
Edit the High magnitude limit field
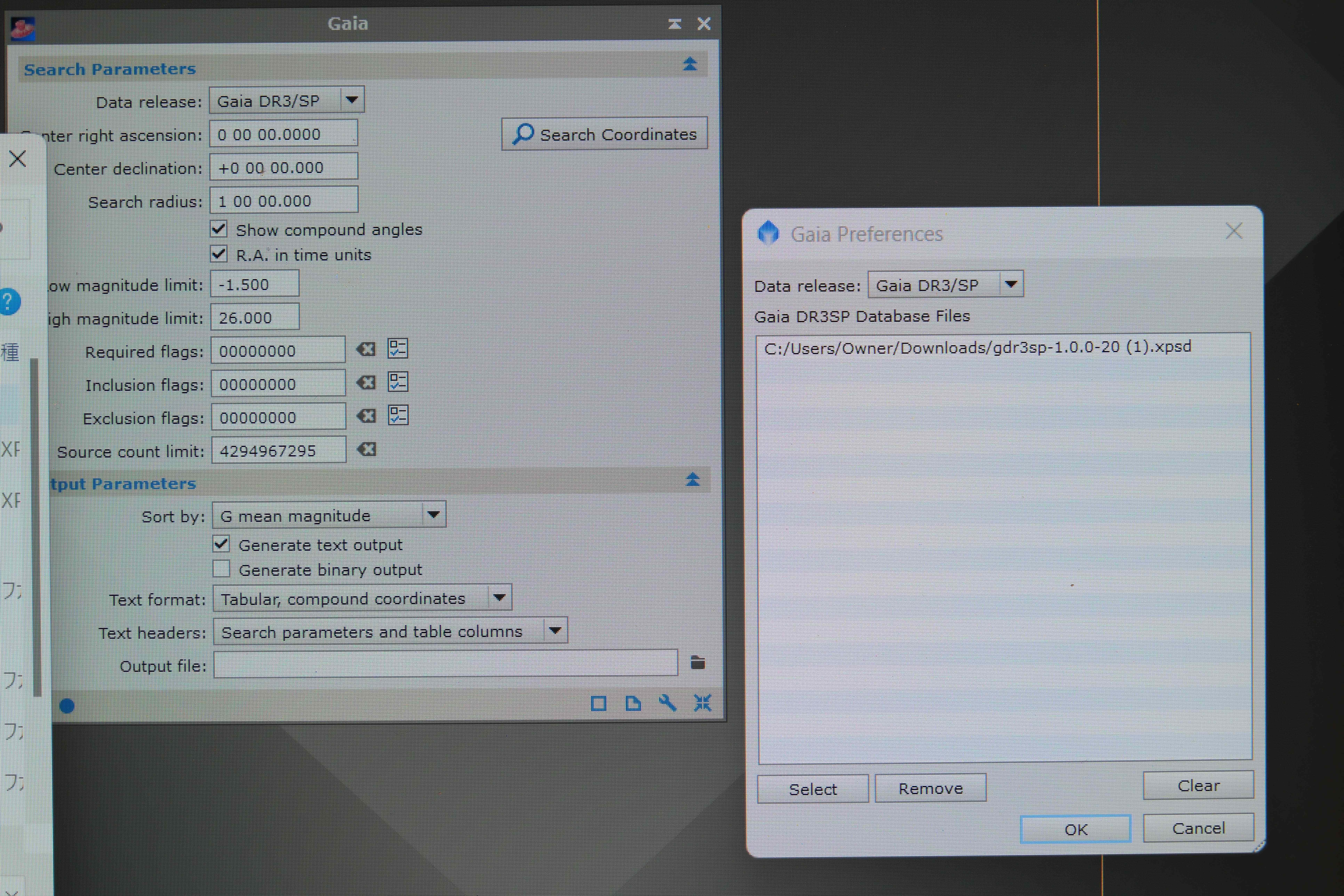(x=255, y=317)
